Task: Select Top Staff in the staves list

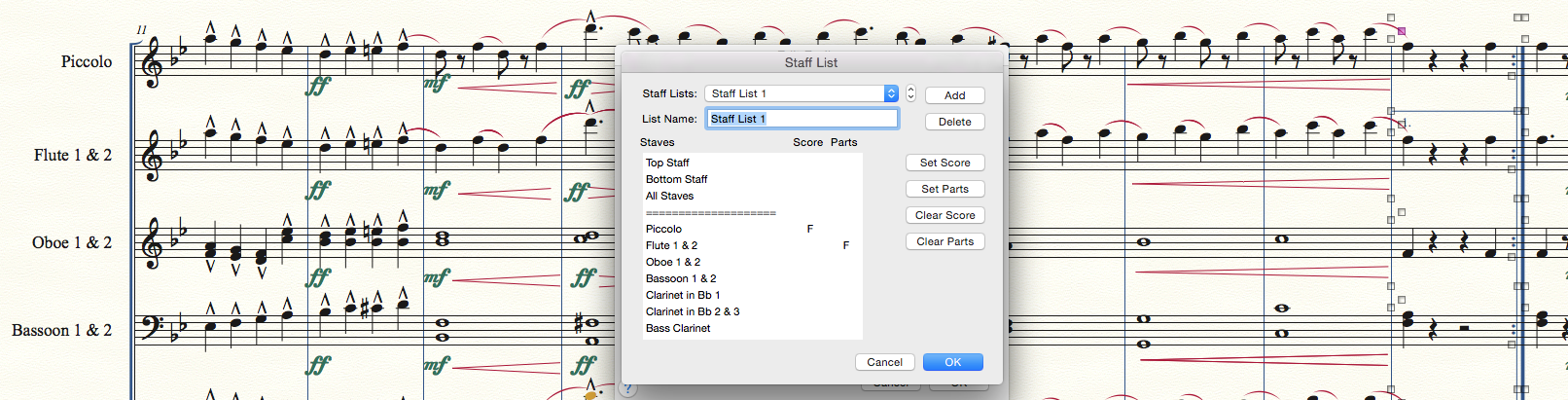Action: tap(667, 164)
